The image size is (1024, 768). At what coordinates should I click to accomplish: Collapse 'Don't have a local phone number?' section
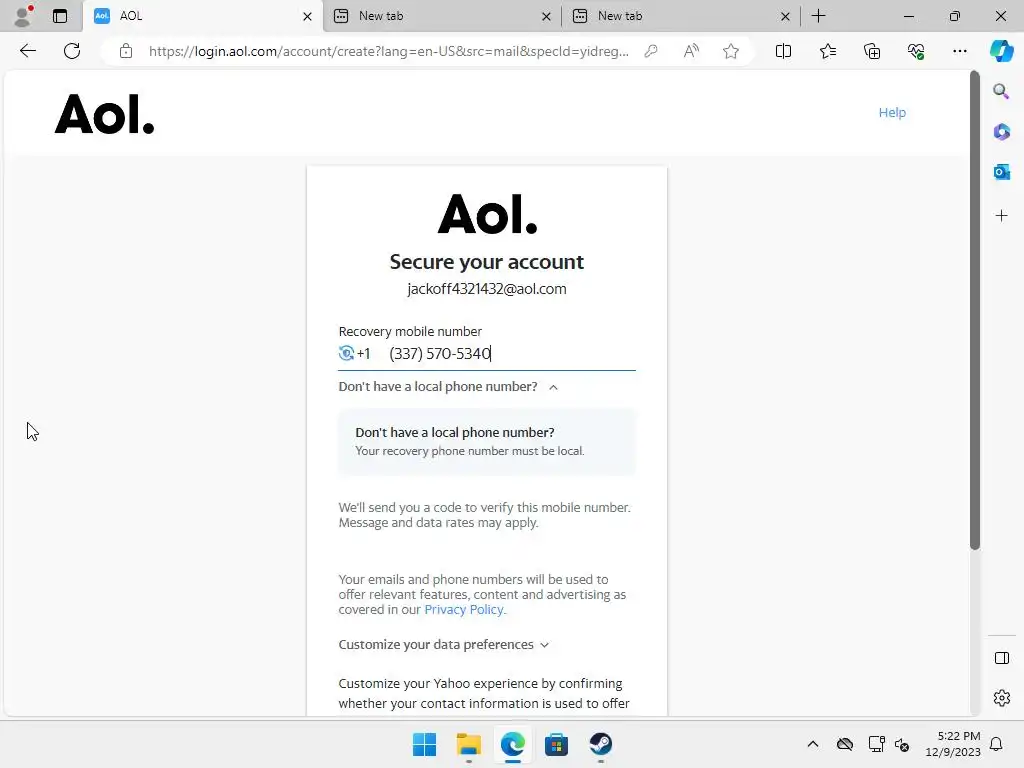(448, 387)
